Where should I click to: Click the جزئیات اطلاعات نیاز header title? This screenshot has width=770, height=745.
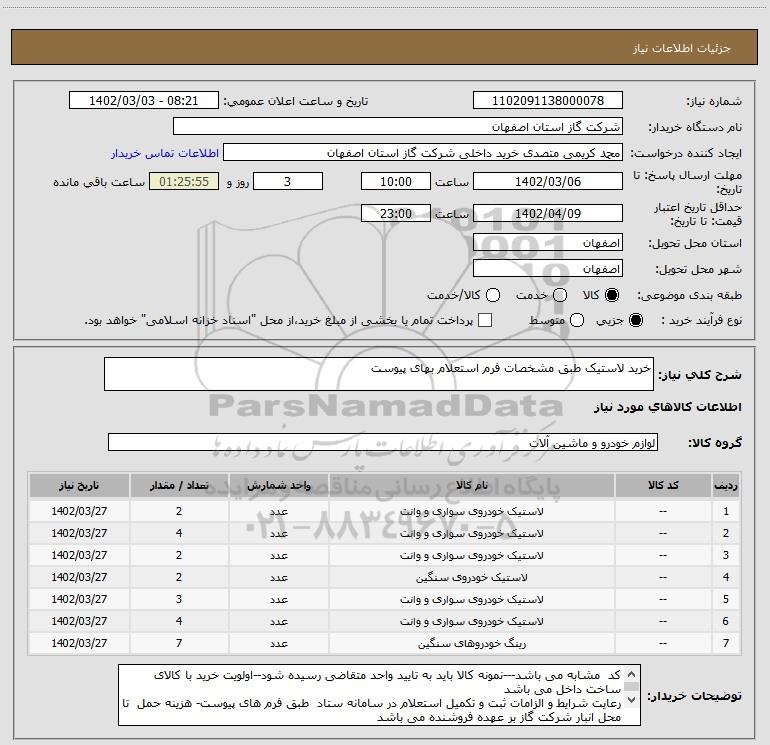[682, 48]
